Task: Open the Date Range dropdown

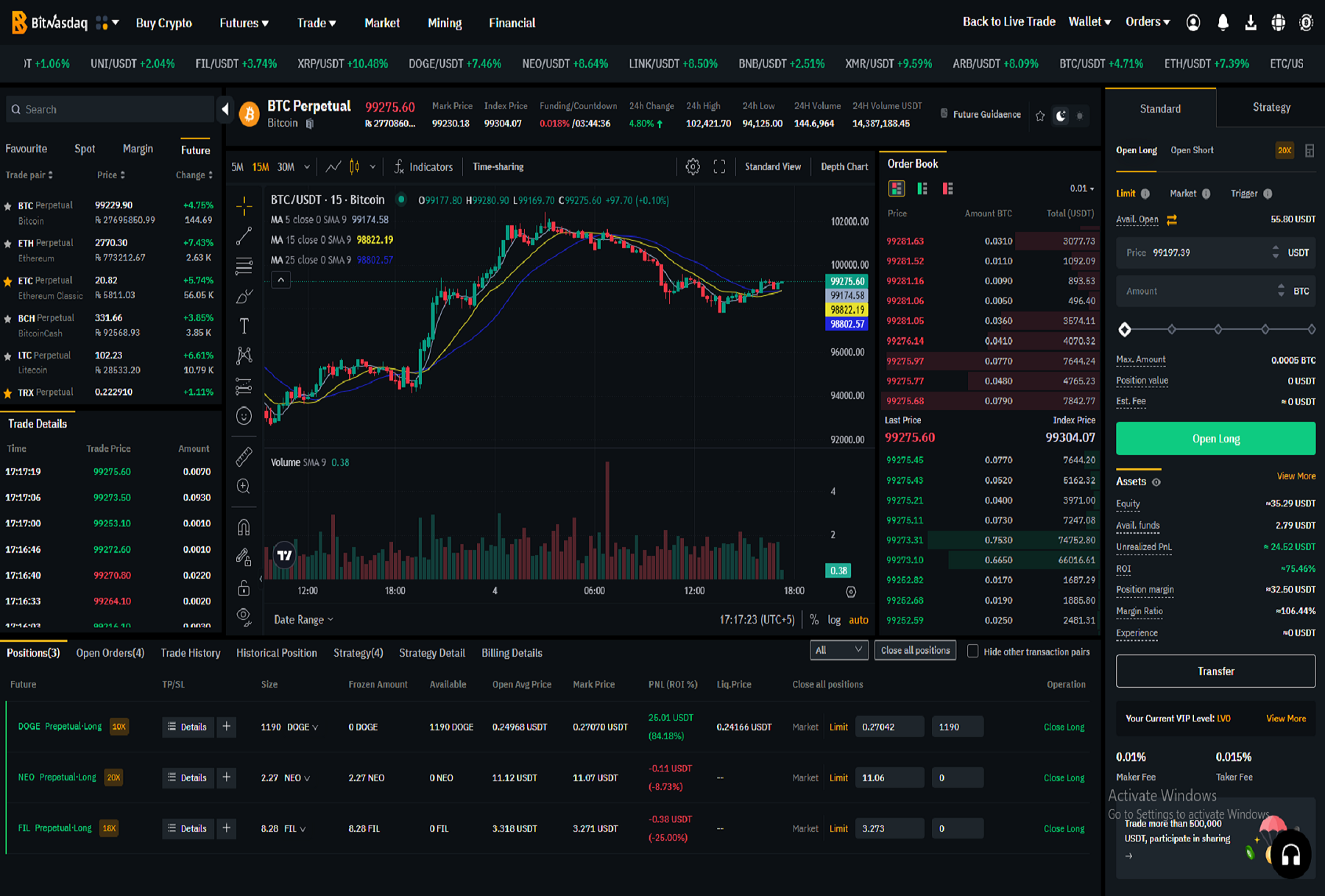Action: click(x=303, y=620)
